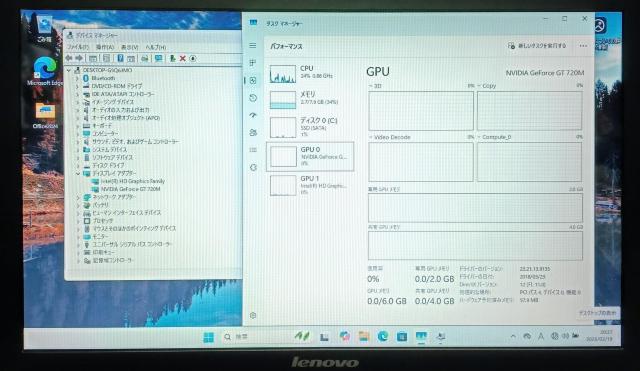Open Windows Start button on taskbar
The height and width of the screenshot is (371, 640).
click(209, 337)
